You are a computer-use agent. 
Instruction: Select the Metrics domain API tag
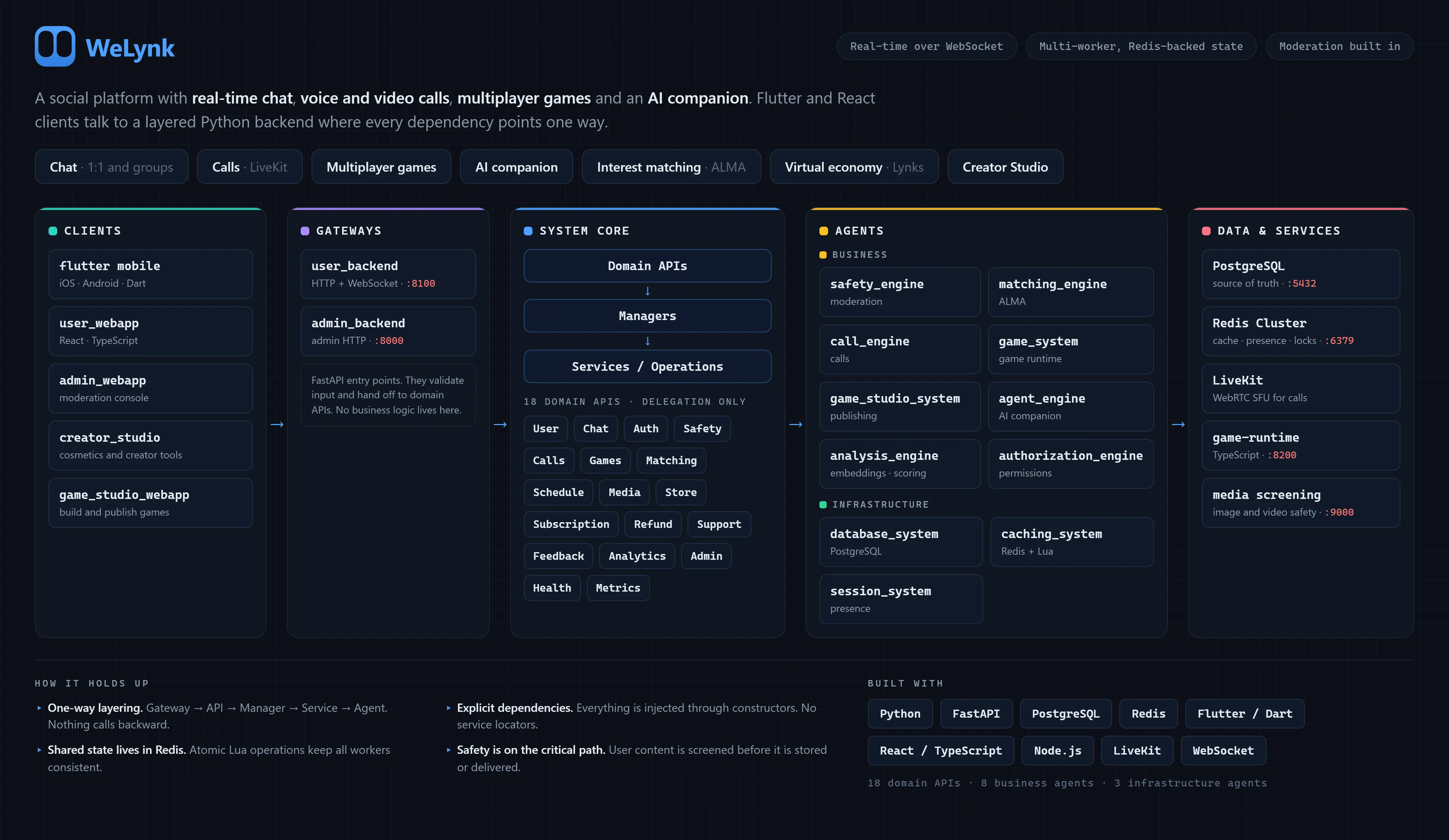point(618,588)
